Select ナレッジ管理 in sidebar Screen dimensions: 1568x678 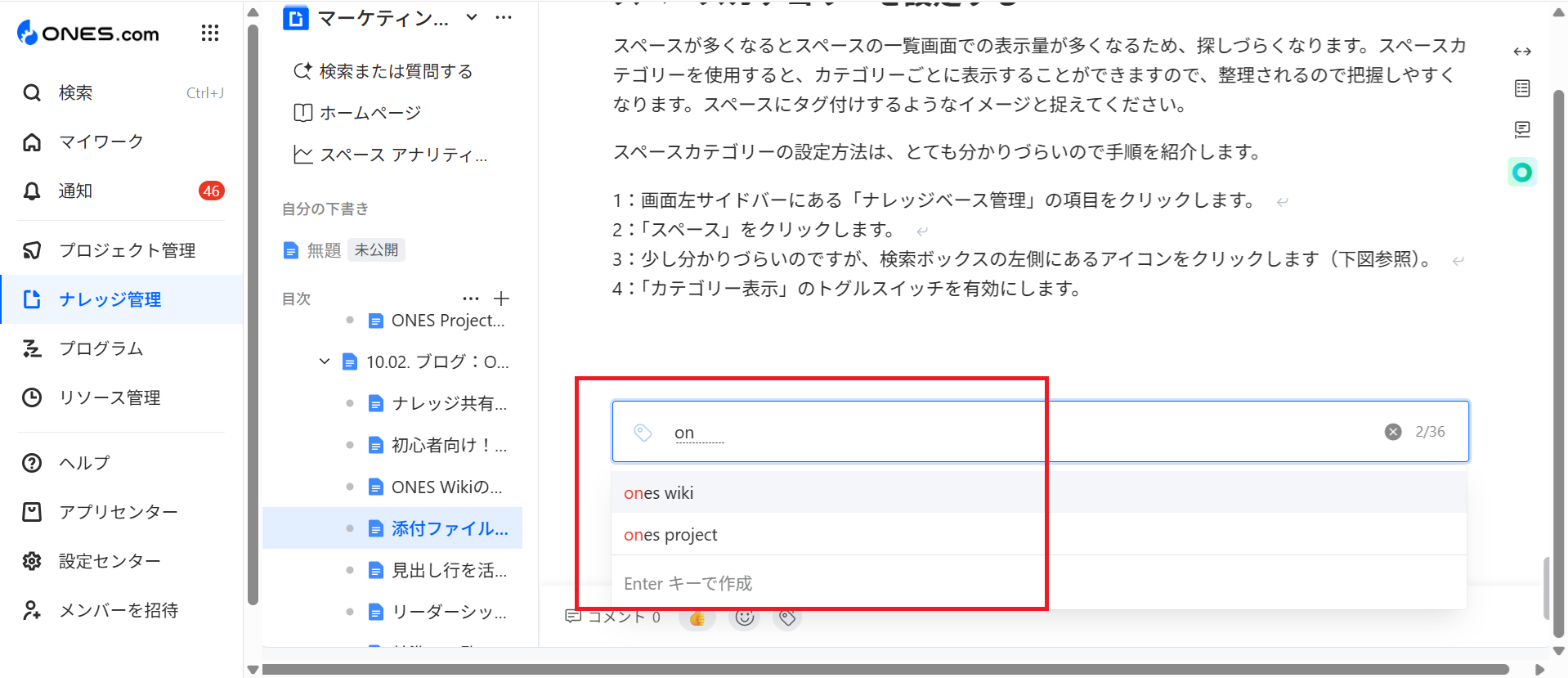coord(123,299)
